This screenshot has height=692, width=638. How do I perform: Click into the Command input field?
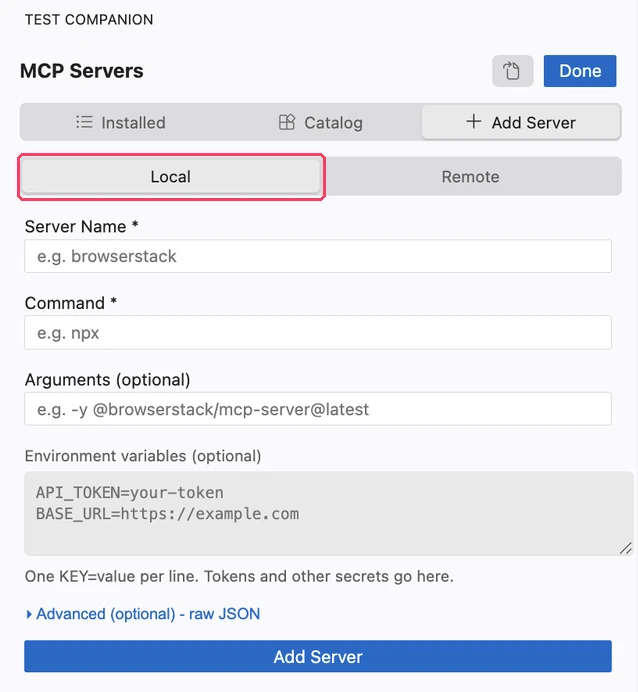(318, 333)
